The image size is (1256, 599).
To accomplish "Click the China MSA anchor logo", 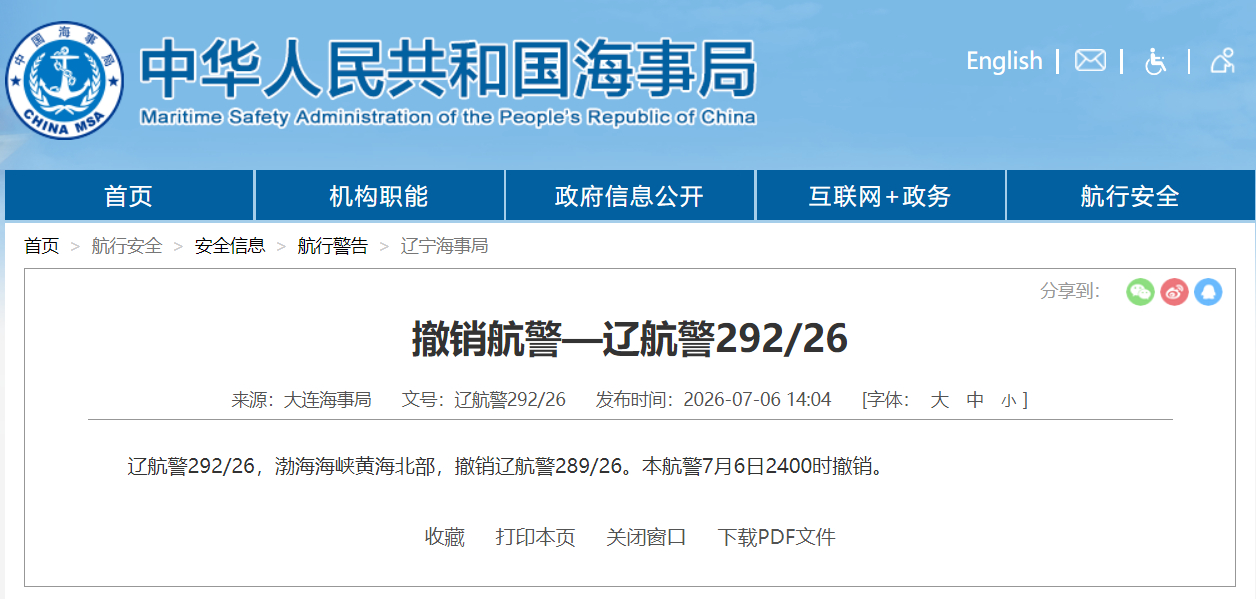I will coord(65,80).
